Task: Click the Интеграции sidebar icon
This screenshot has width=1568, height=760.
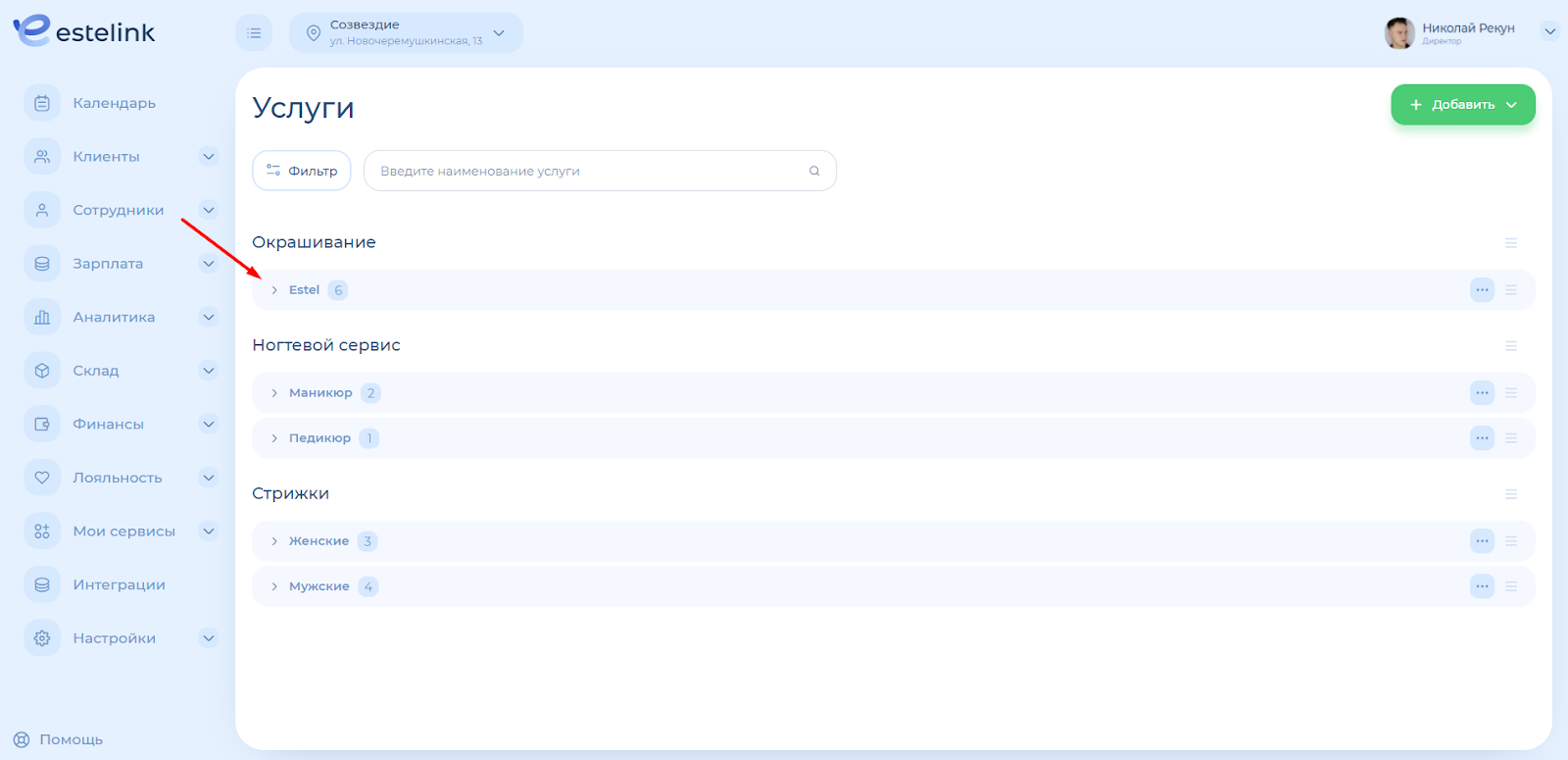Action: (x=42, y=584)
